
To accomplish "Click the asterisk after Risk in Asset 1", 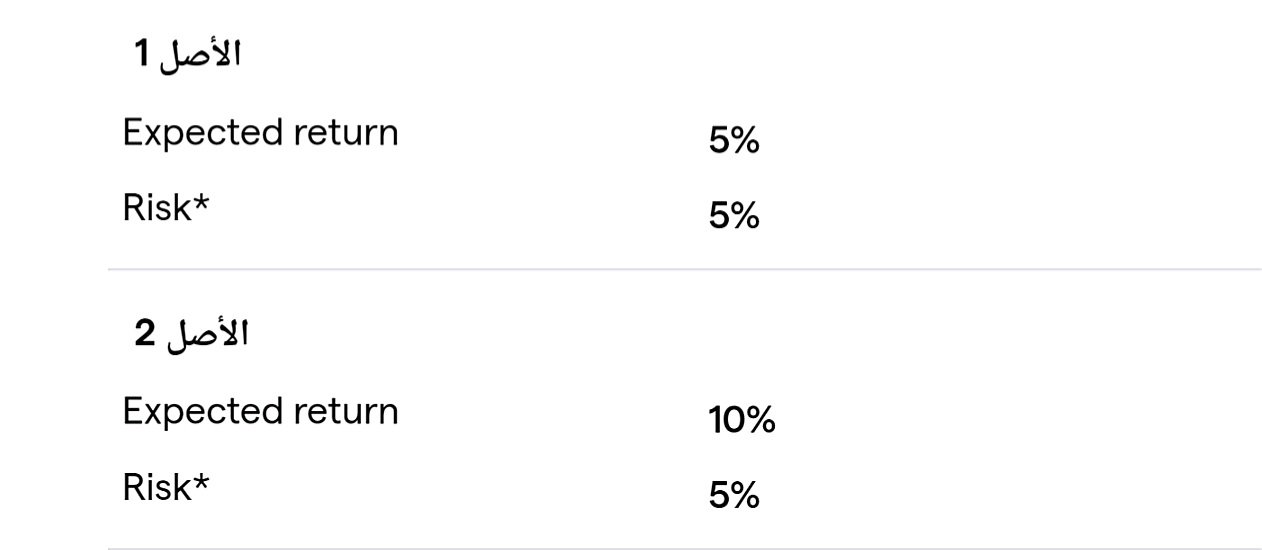I will [202, 203].
